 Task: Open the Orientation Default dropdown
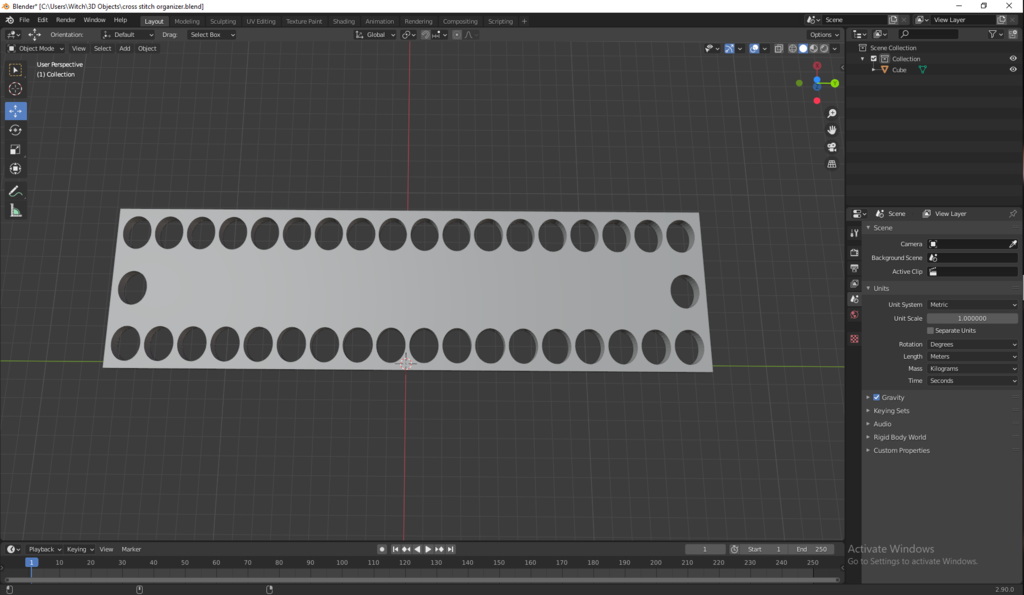(x=128, y=35)
